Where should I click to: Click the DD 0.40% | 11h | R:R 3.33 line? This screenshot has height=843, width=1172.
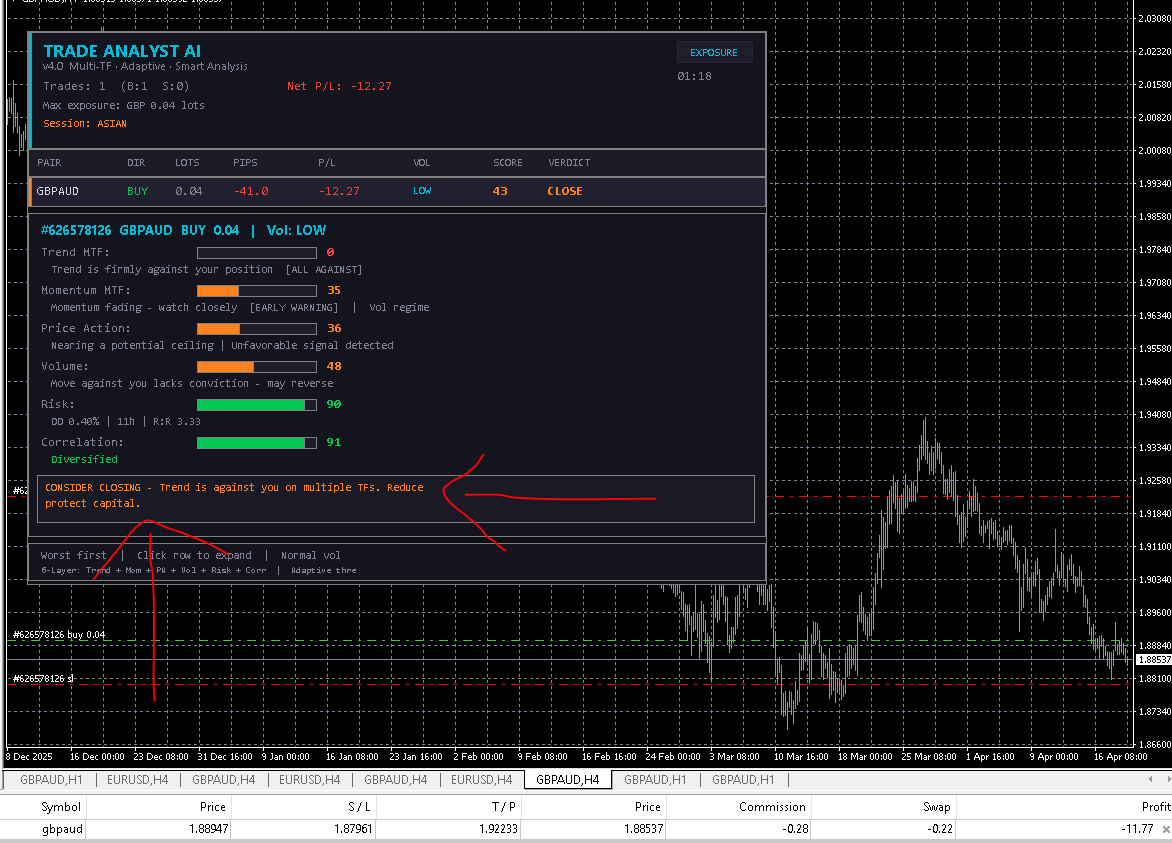(x=126, y=422)
